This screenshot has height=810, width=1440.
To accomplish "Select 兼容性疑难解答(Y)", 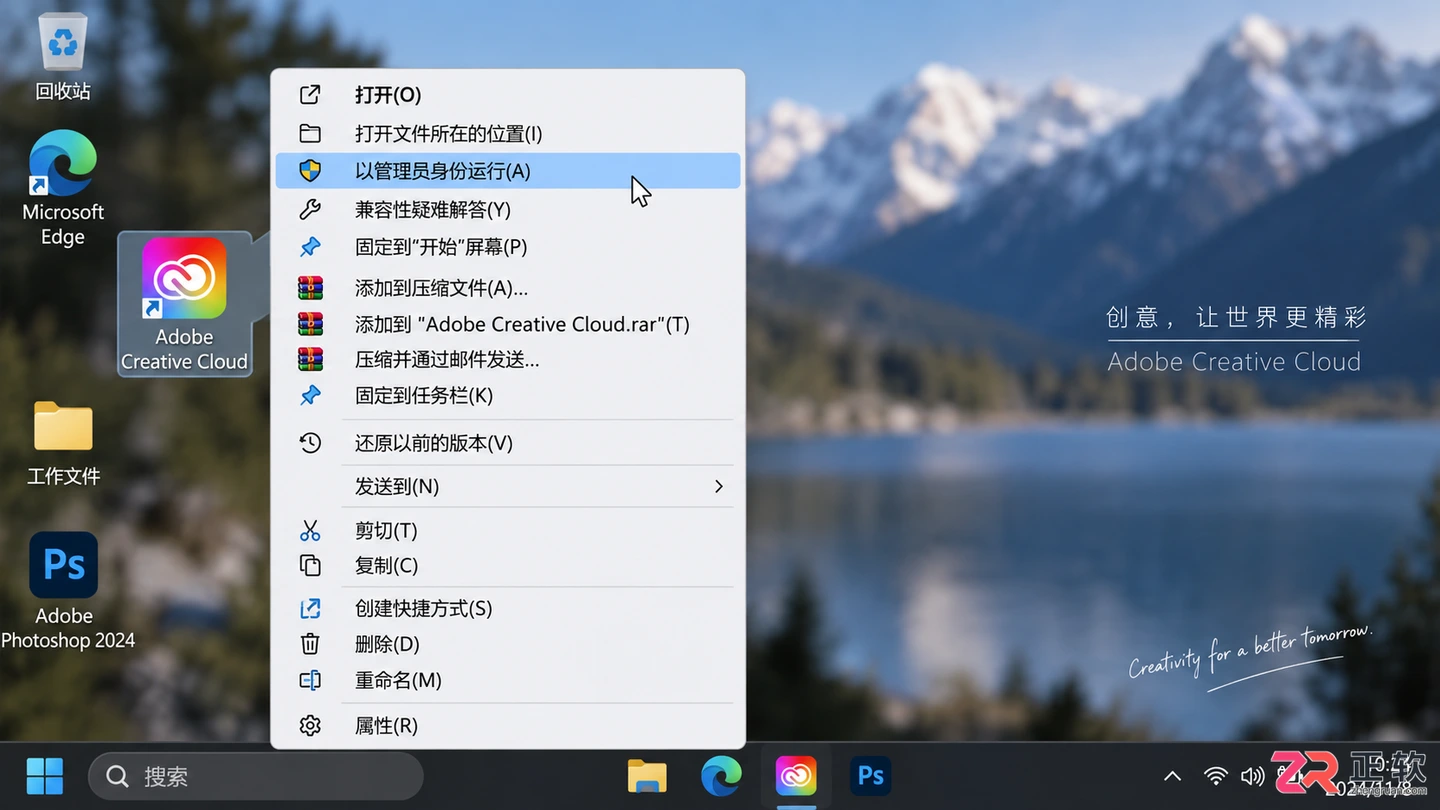I will click(508, 209).
